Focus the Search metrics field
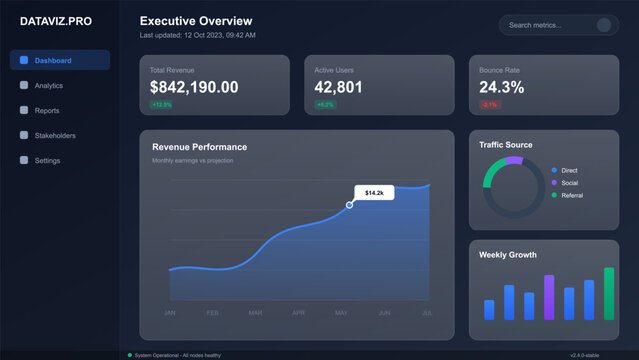 pos(559,25)
